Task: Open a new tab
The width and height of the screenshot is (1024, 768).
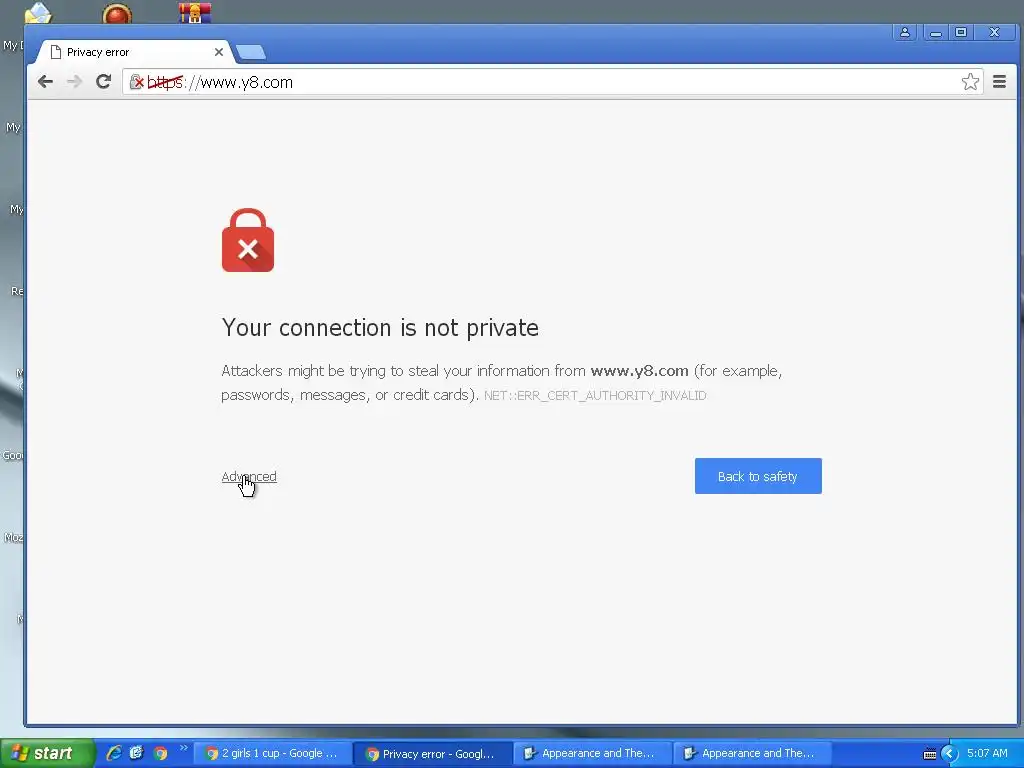Action: (251, 52)
